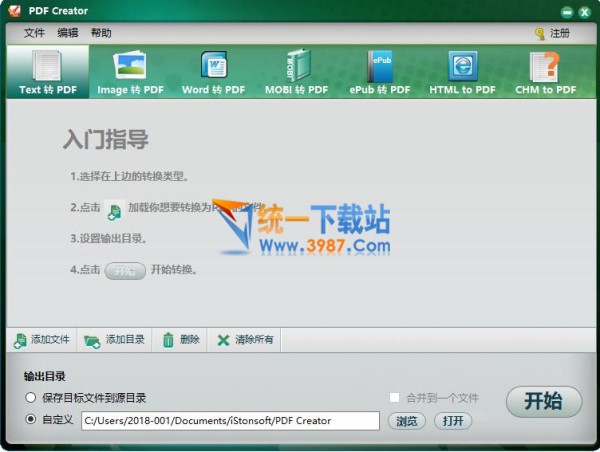600x452 pixels.
Task: Click the 添加文件 add file button
Action: [42, 340]
